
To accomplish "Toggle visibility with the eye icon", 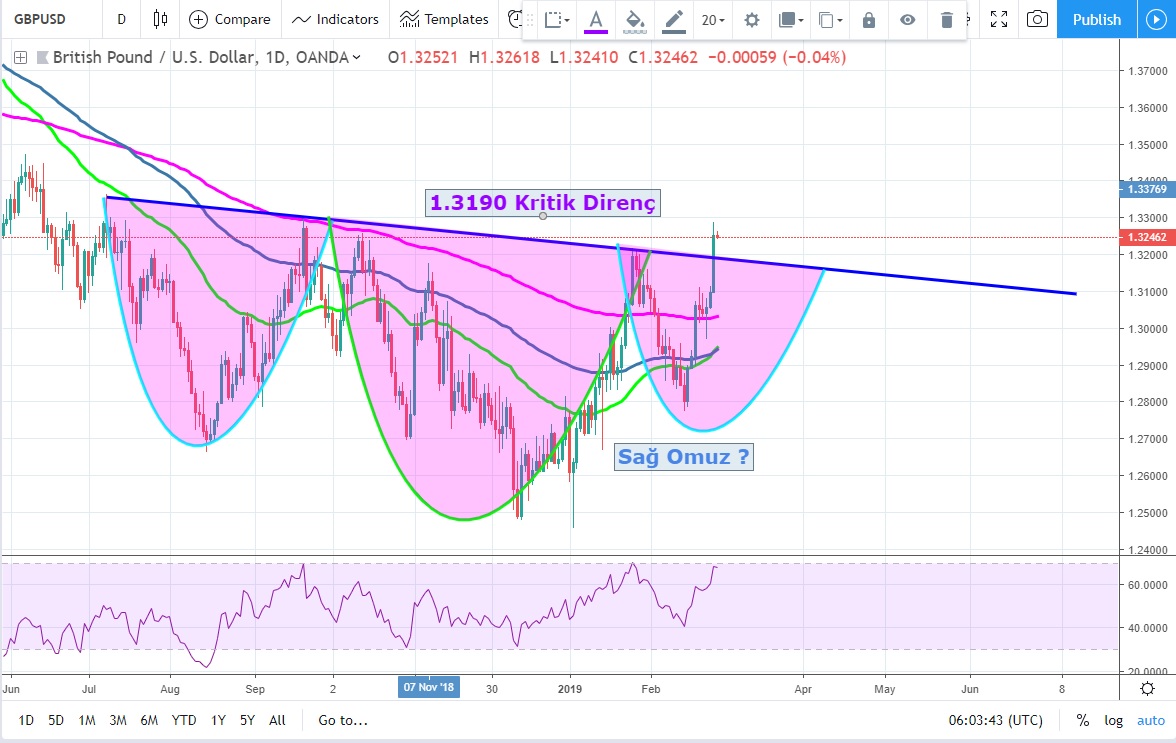I will pyautogui.click(x=907, y=20).
